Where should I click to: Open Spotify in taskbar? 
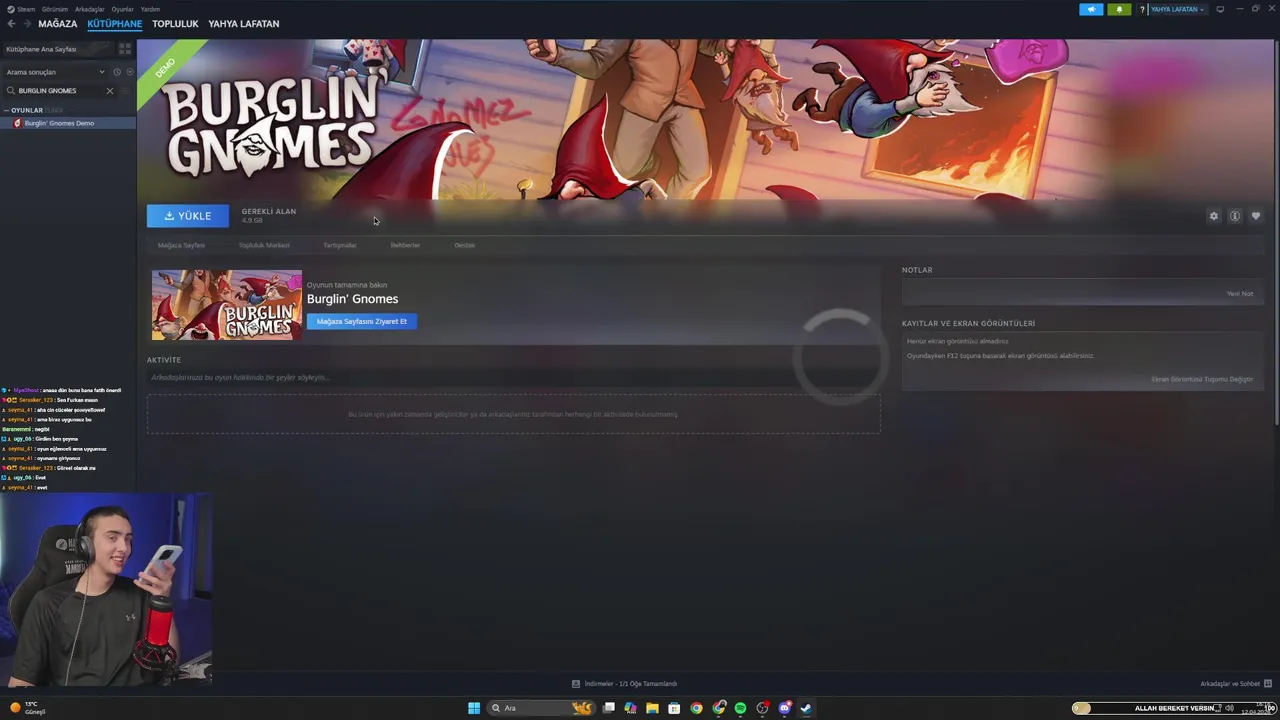(740, 708)
